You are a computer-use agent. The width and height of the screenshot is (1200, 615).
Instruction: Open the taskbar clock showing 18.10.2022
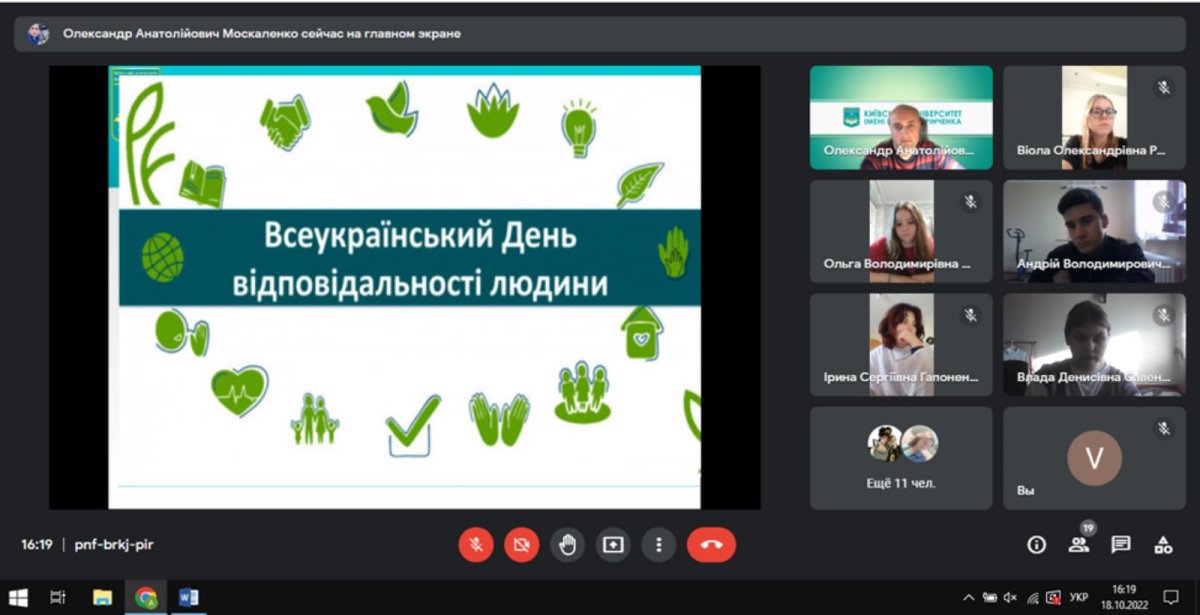pos(1125,597)
